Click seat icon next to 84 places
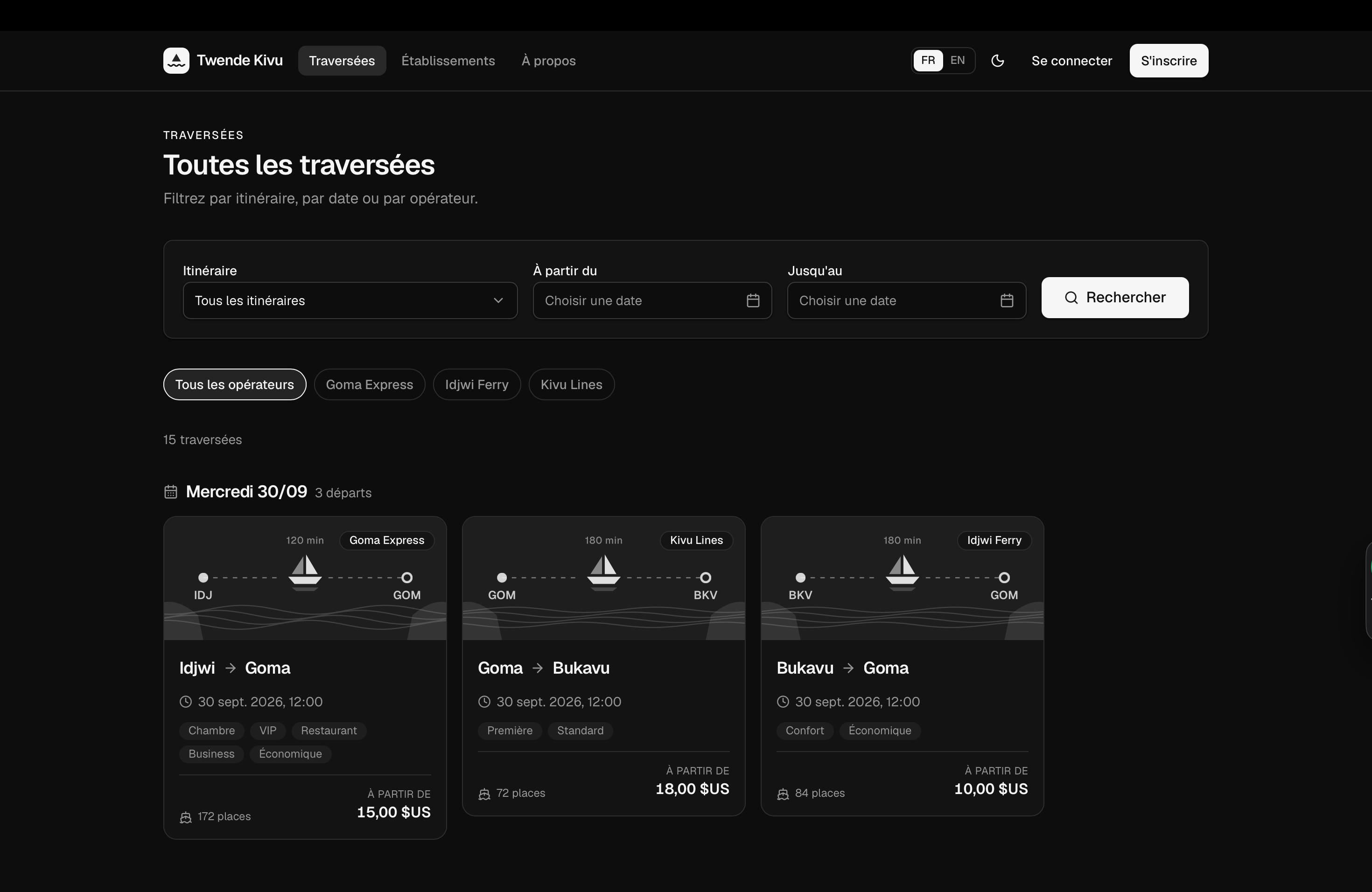Viewport: 1372px width, 892px height. pos(783,794)
